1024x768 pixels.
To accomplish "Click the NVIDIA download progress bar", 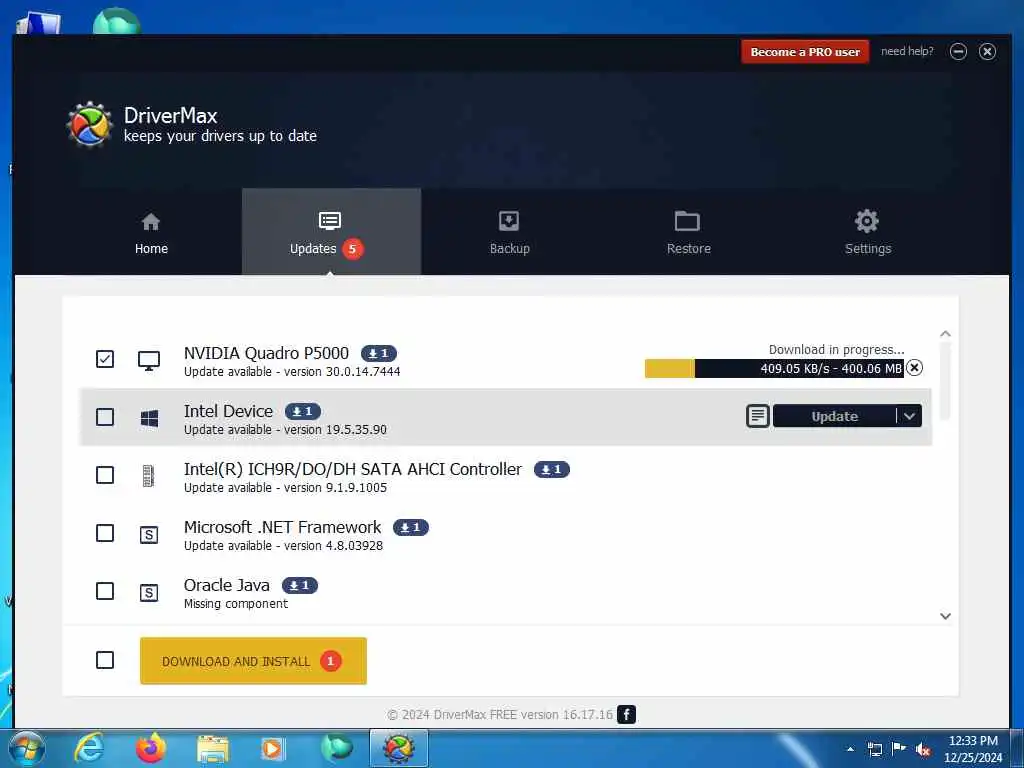I will coord(774,368).
